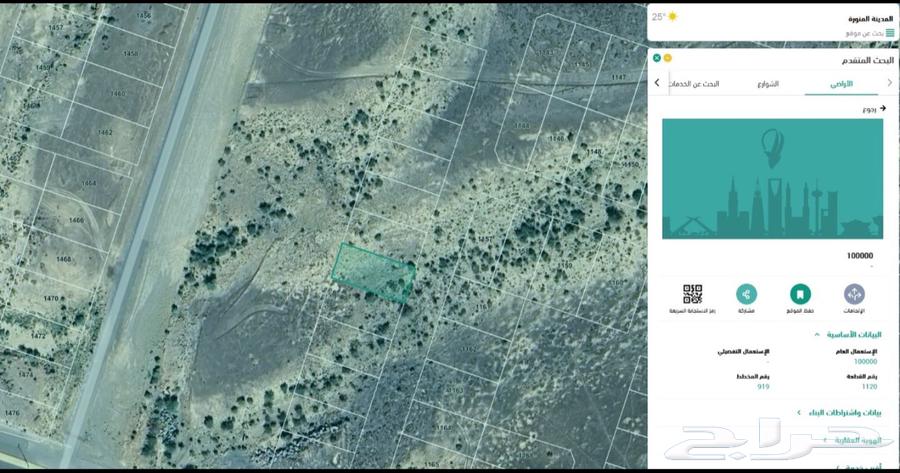
Task: Click the Directions (الإتجاهات) icon
Action: (x=854, y=294)
